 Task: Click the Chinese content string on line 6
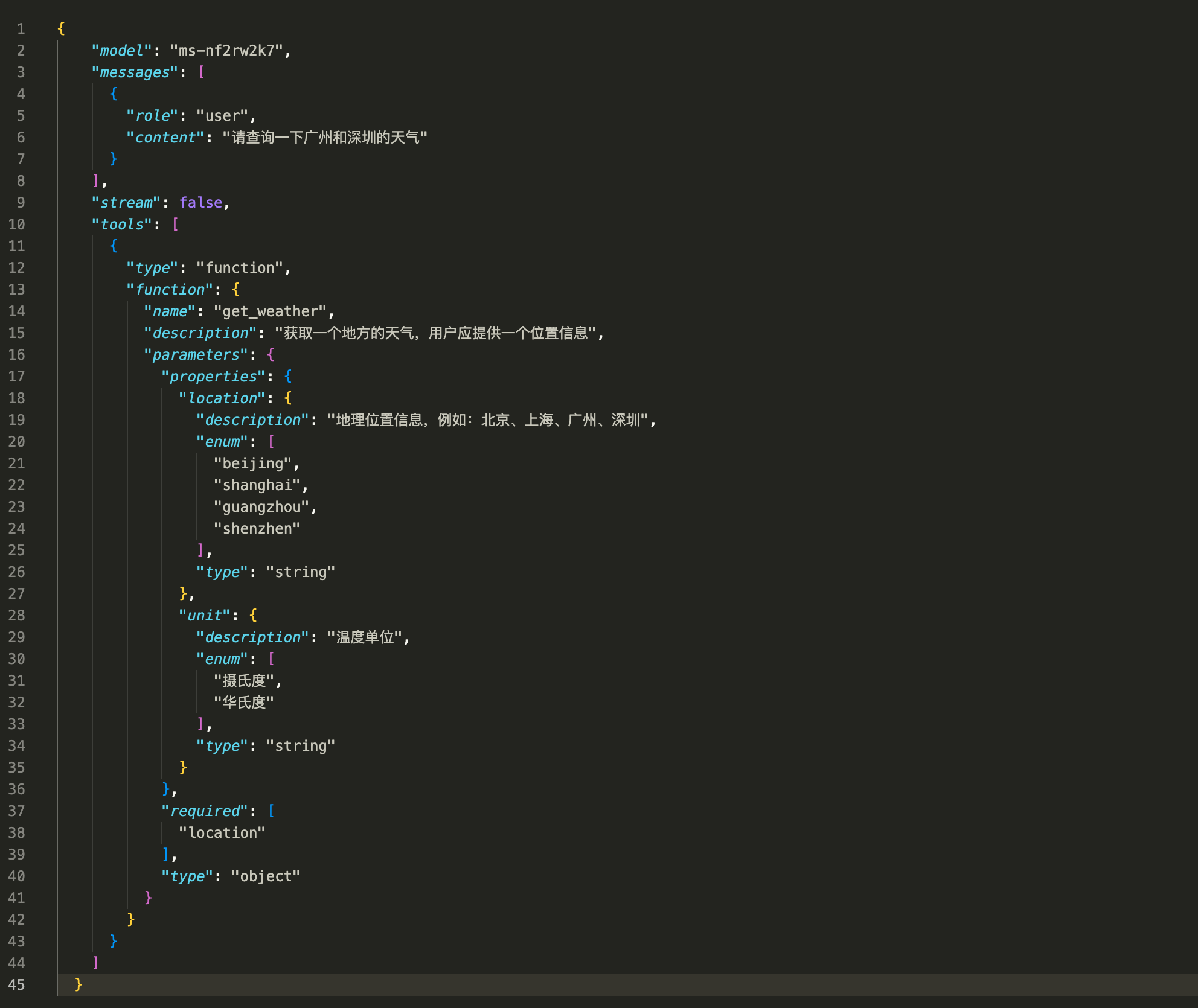click(x=325, y=138)
